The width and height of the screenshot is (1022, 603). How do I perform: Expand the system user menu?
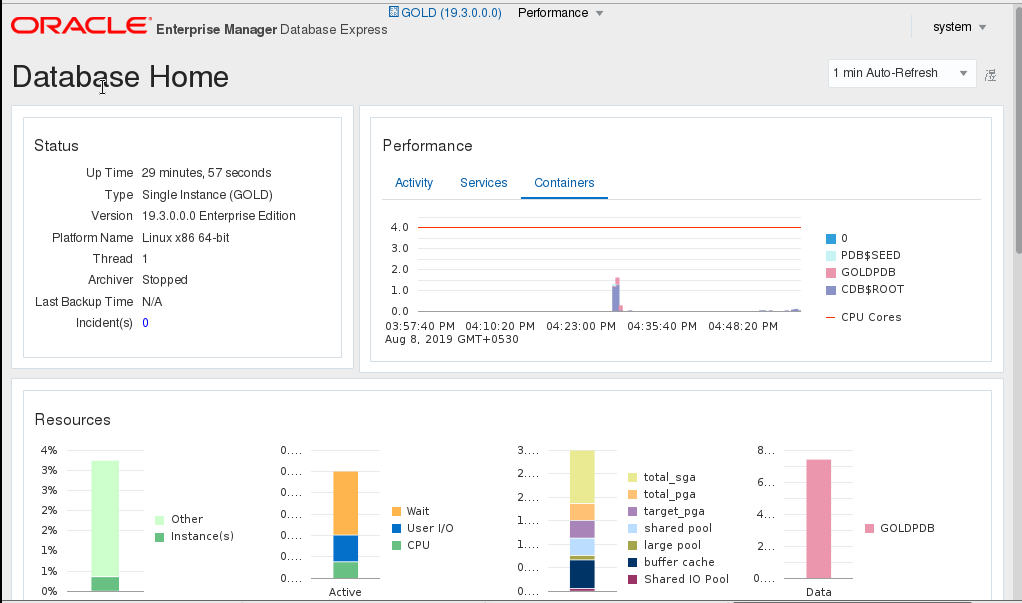tap(959, 27)
